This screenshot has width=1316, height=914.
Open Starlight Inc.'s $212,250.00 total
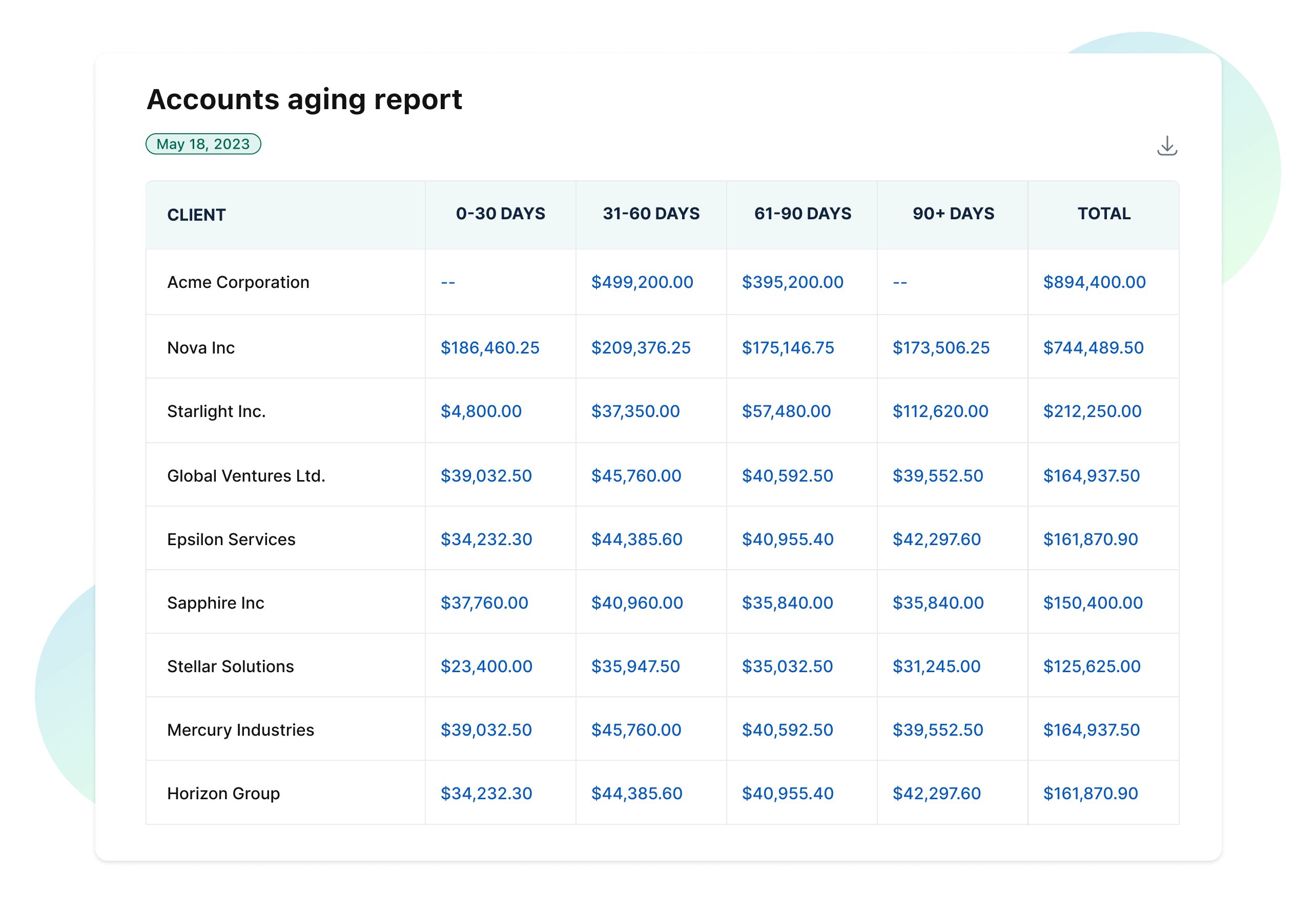(1092, 411)
